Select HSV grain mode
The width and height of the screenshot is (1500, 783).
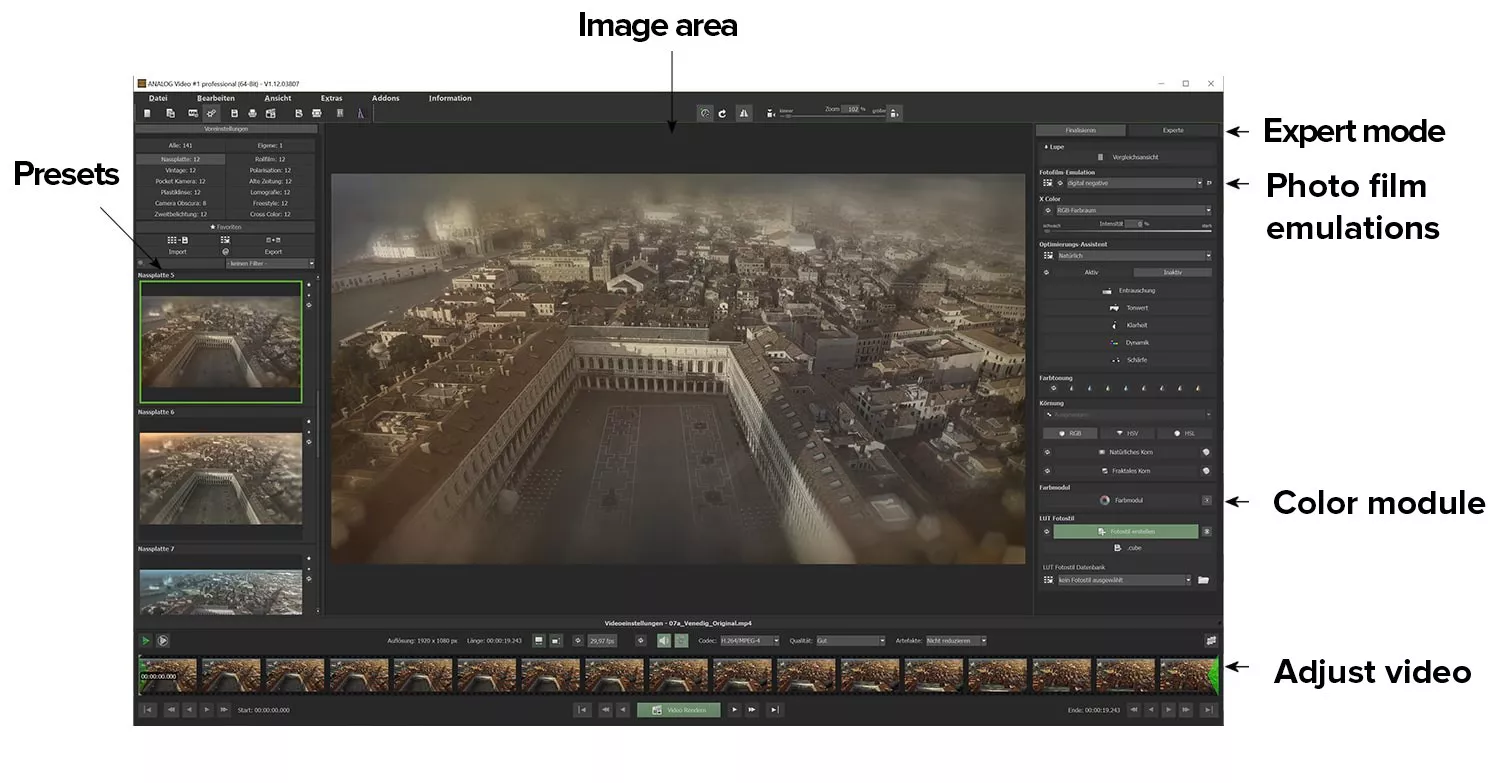pyautogui.click(x=1126, y=434)
